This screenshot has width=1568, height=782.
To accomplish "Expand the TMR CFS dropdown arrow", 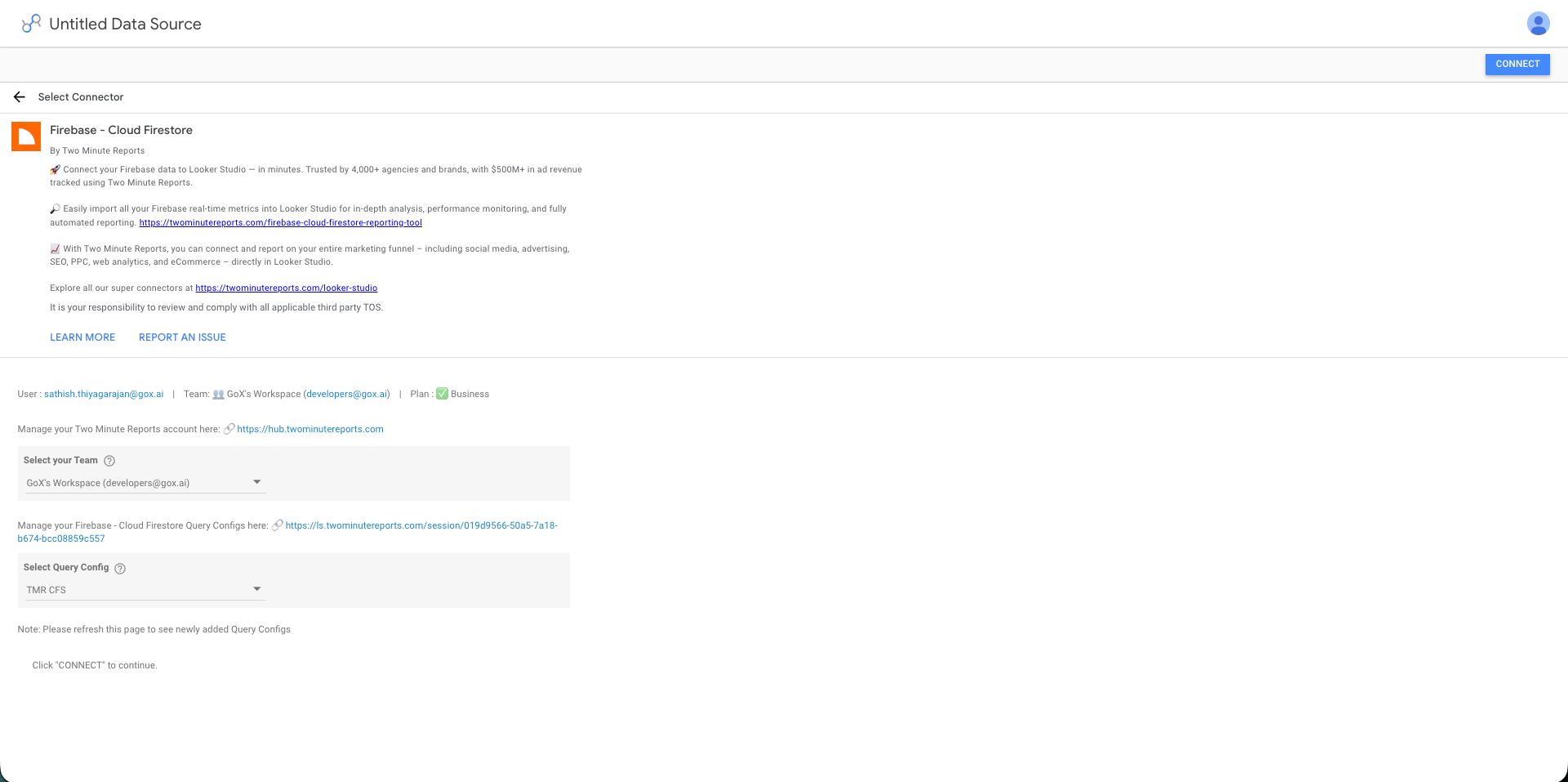I will pos(256,588).
